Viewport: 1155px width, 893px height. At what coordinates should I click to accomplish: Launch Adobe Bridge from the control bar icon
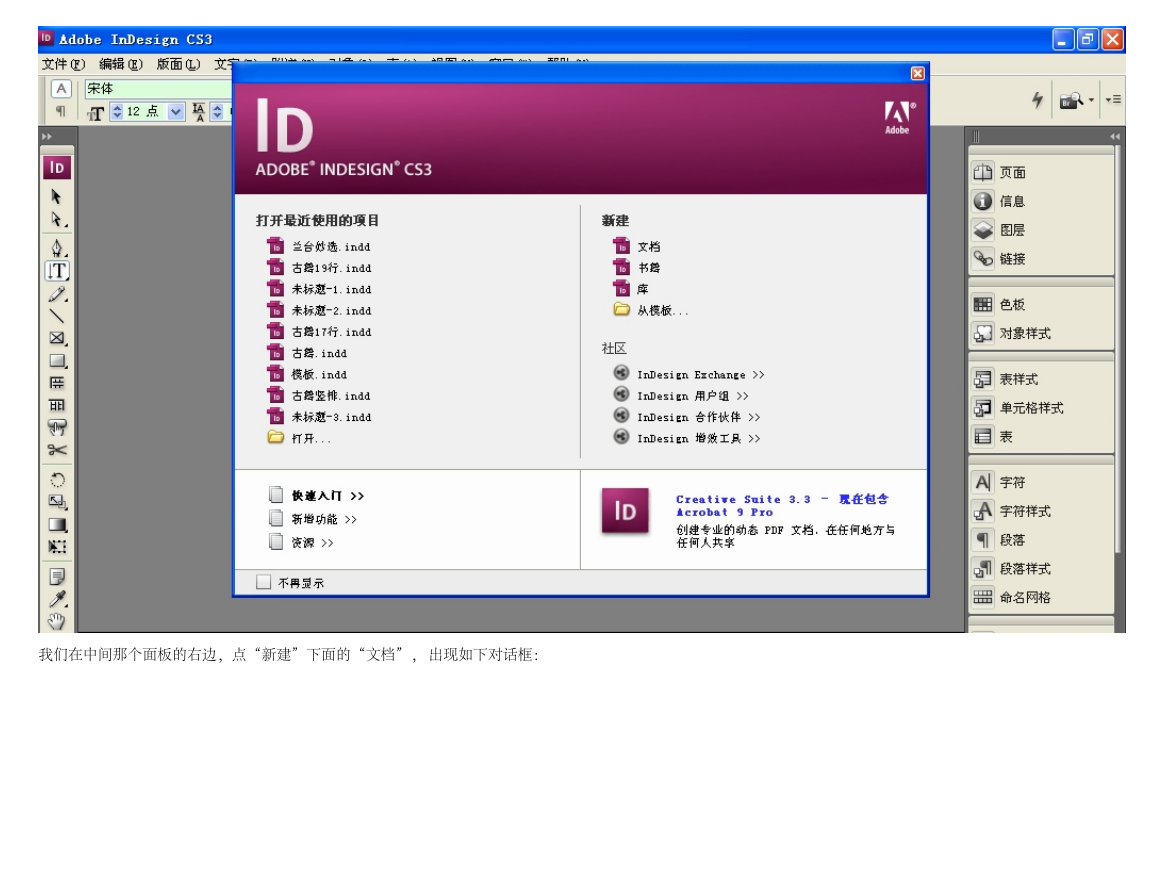[x=1072, y=100]
